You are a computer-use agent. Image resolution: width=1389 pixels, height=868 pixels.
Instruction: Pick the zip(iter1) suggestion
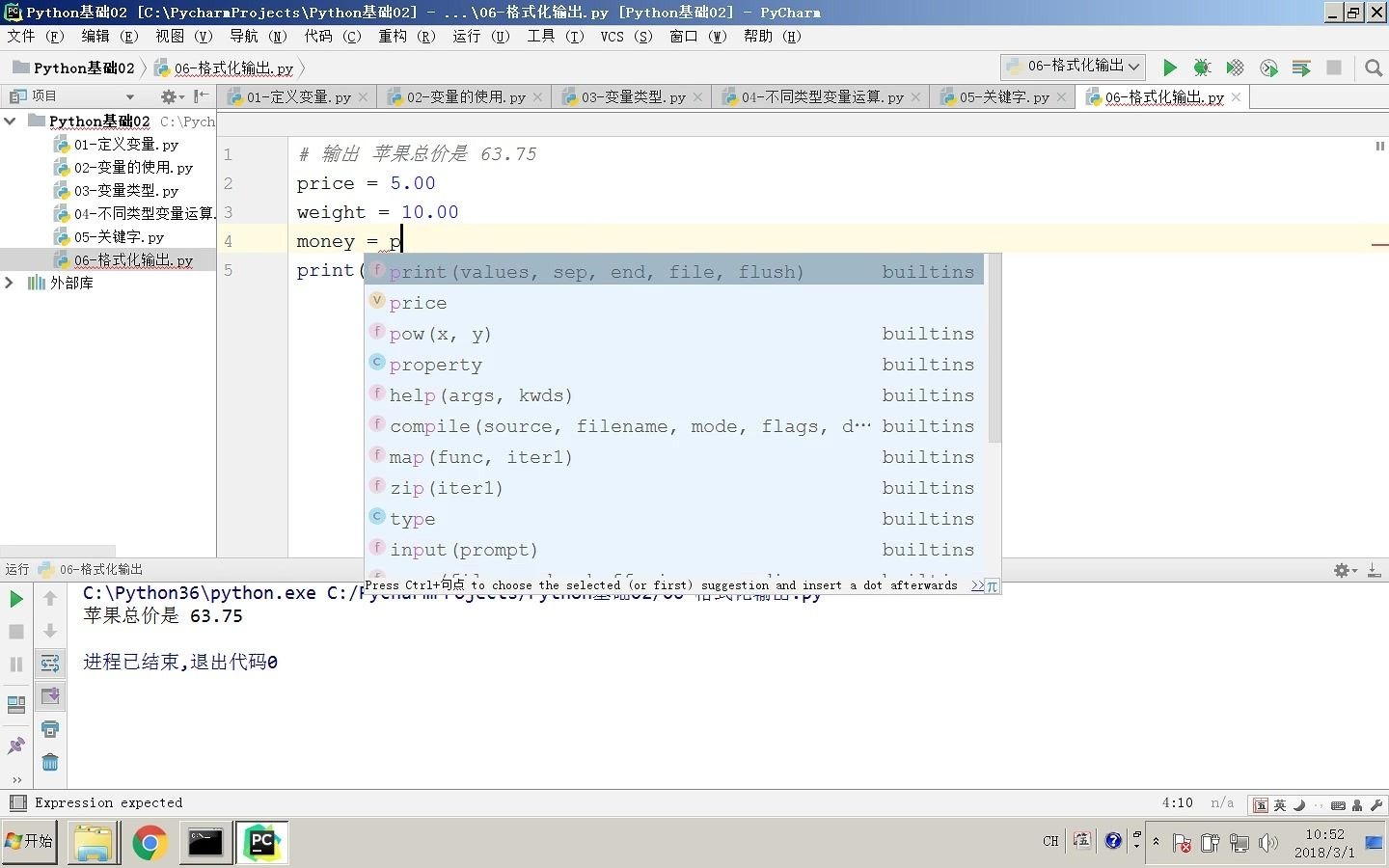(x=673, y=488)
